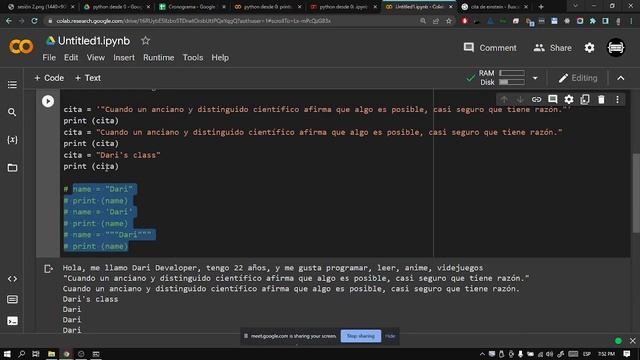Viewport: 640px width, 360px height.
Task: Go to Colab home logo
Action: 21,47
